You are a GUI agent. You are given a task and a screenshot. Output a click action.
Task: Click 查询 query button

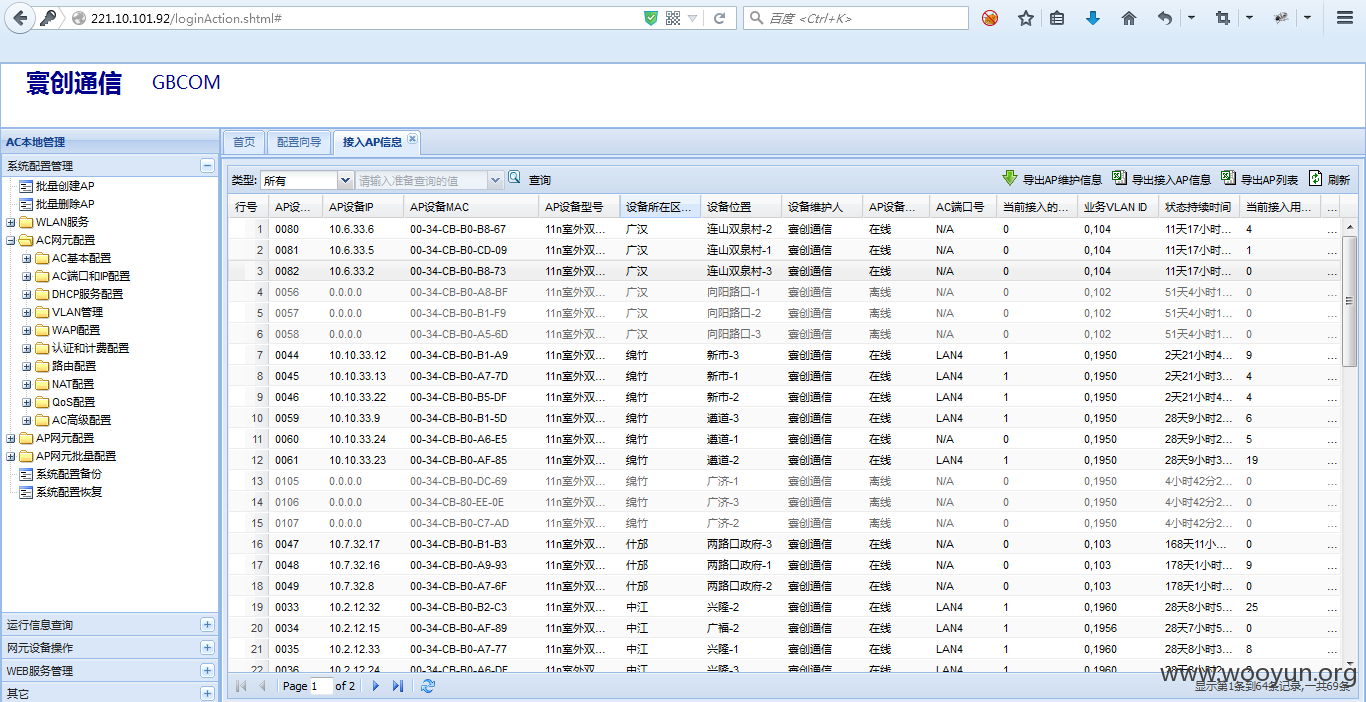click(540, 180)
